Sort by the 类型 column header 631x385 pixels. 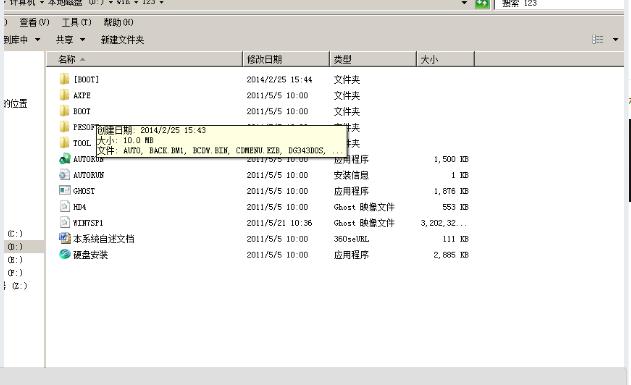pyautogui.click(x=373, y=59)
